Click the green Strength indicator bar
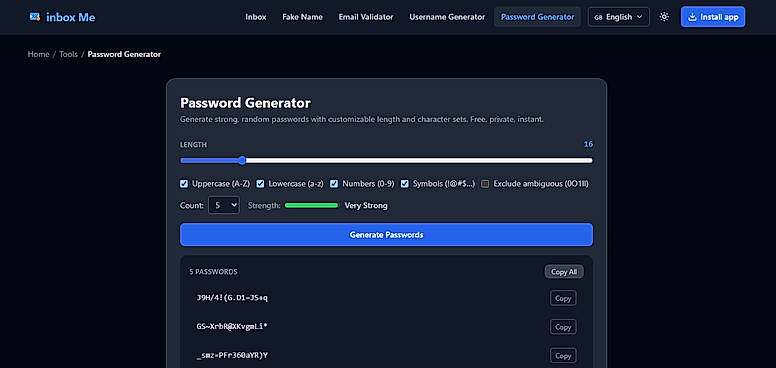 pyautogui.click(x=311, y=205)
